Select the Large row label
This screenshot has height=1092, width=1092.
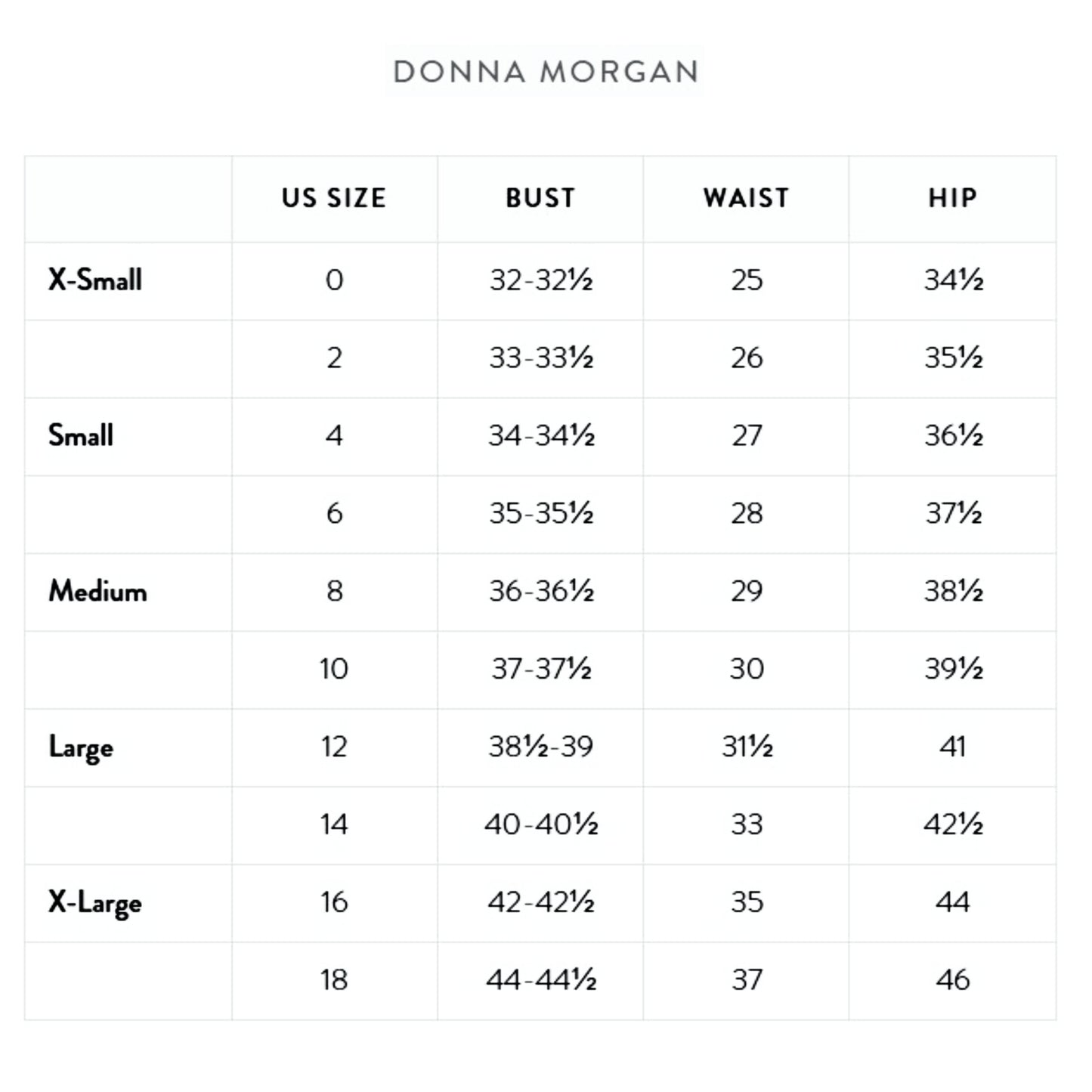[81, 747]
